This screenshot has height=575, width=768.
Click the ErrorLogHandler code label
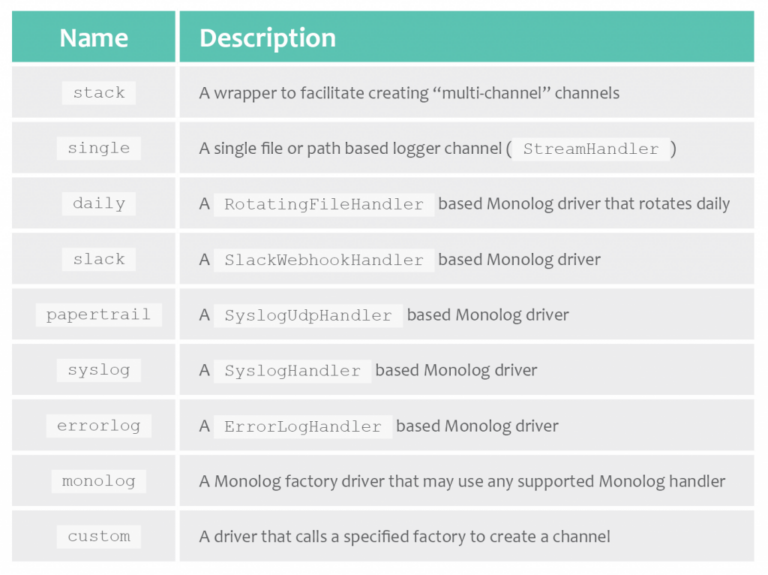tap(303, 426)
